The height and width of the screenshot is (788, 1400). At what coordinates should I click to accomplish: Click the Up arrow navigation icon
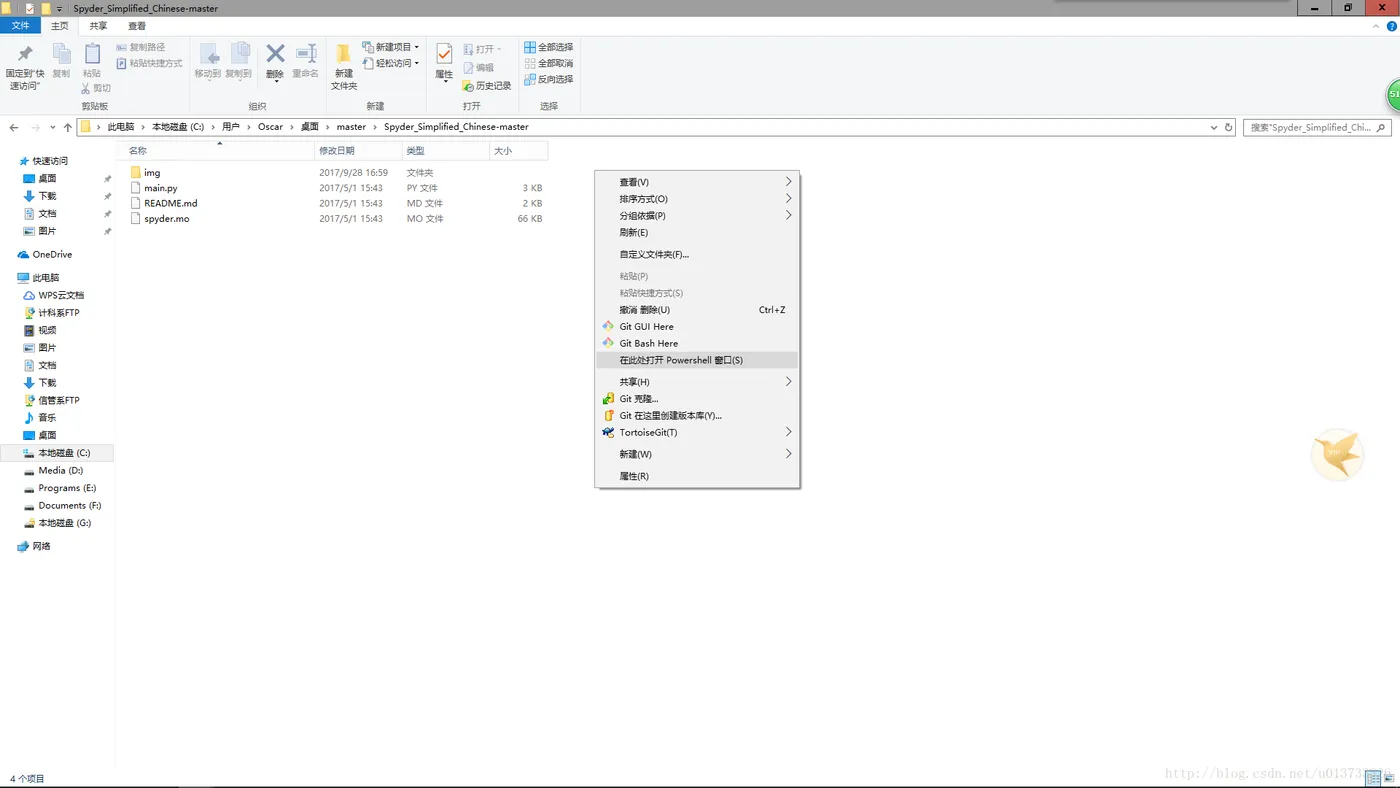(68, 127)
